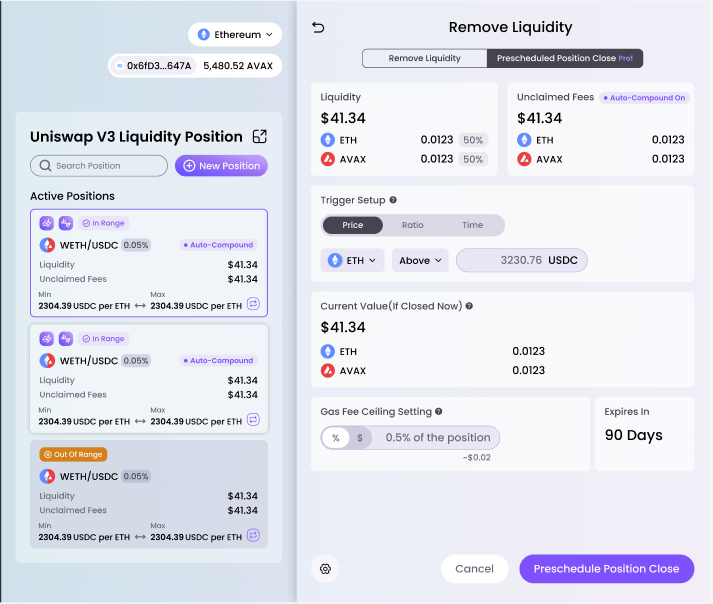713x604 pixels.
Task: Expand the Above condition dropdown
Action: tap(420, 260)
